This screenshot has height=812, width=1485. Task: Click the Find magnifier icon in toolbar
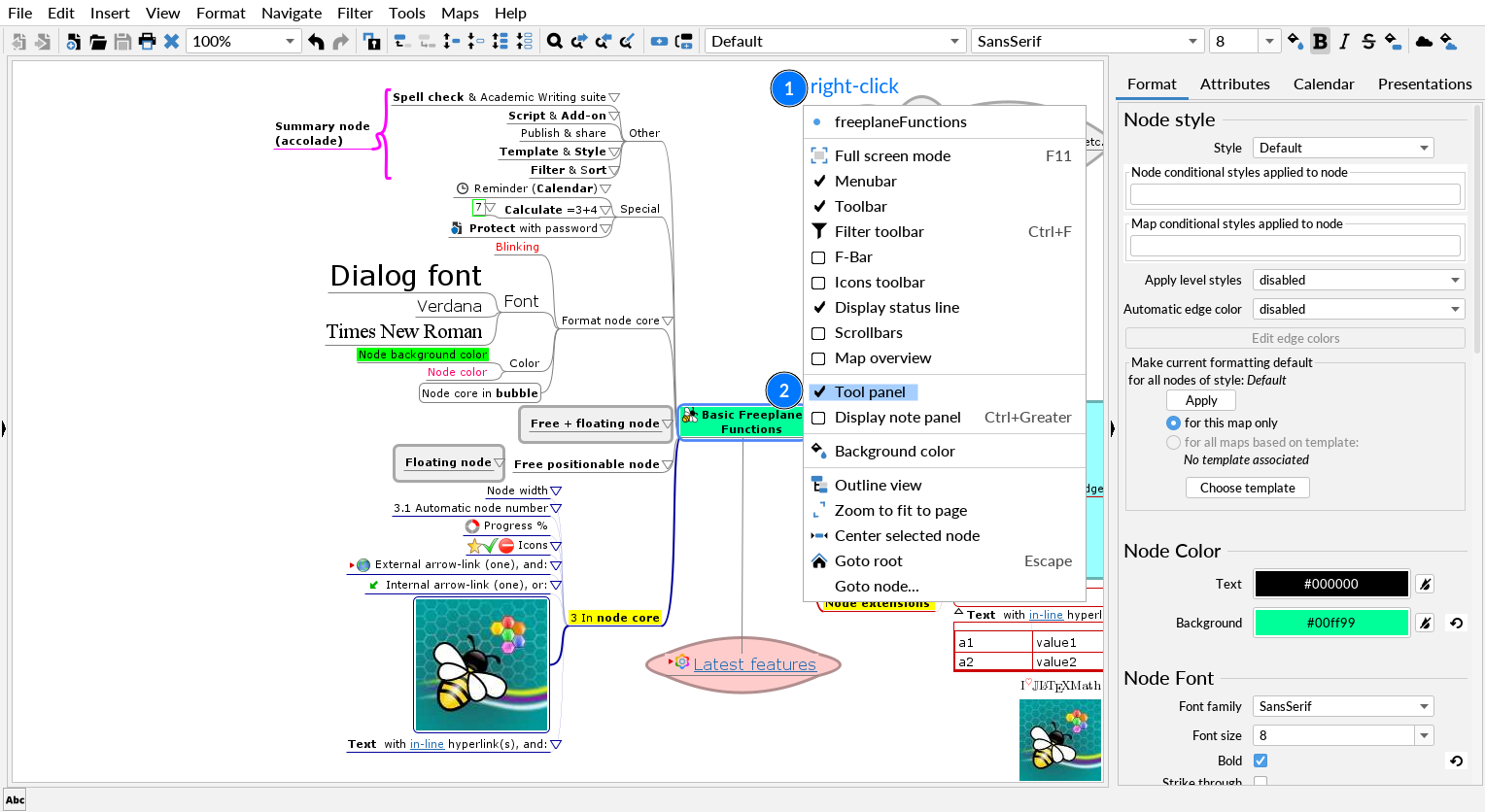tap(554, 41)
